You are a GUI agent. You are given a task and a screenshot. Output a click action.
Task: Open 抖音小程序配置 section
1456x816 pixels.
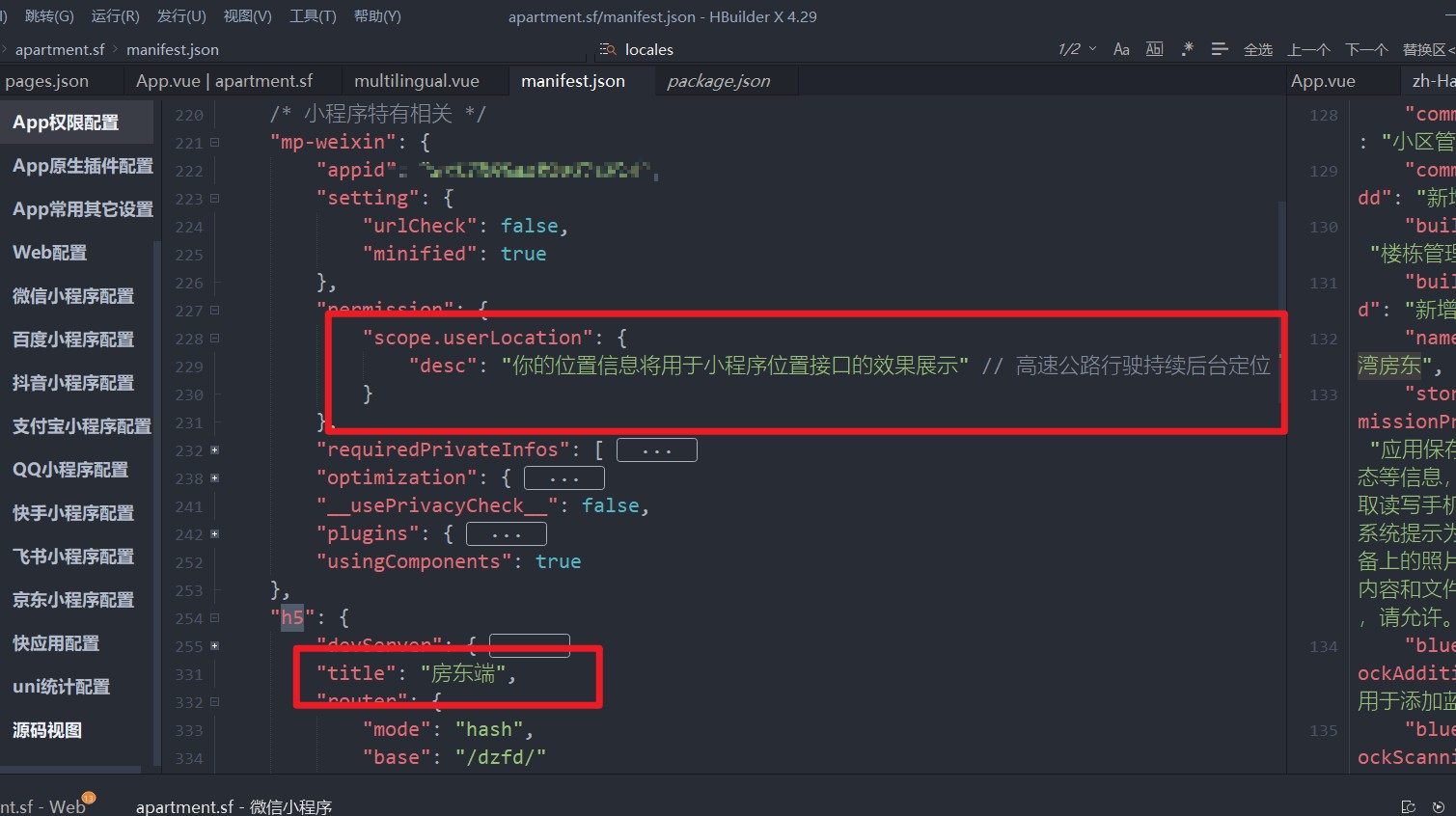coord(76,383)
